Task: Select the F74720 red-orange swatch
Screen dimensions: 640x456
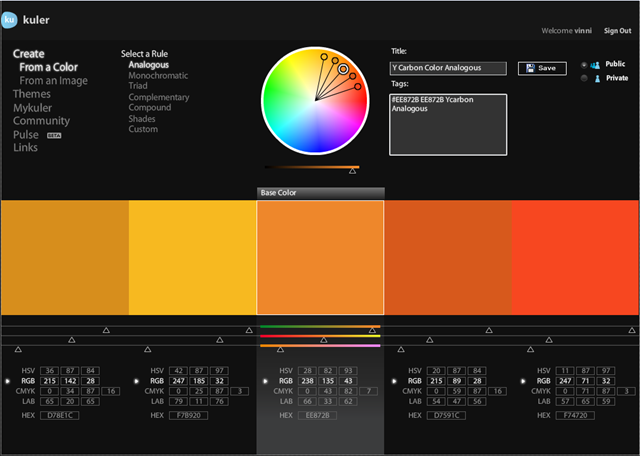Action: point(576,257)
